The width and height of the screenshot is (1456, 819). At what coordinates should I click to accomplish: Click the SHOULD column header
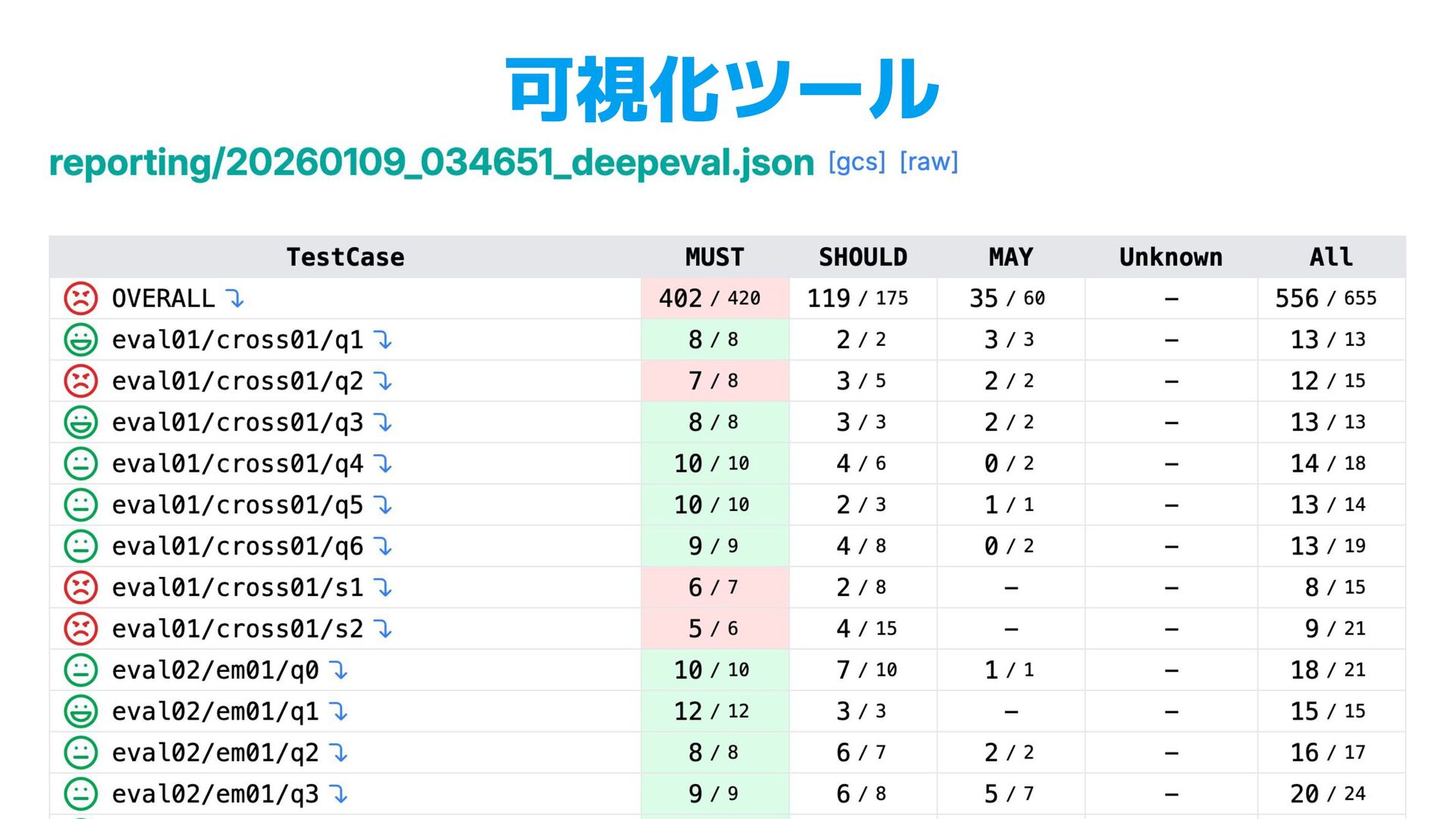(x=862, y=257)
